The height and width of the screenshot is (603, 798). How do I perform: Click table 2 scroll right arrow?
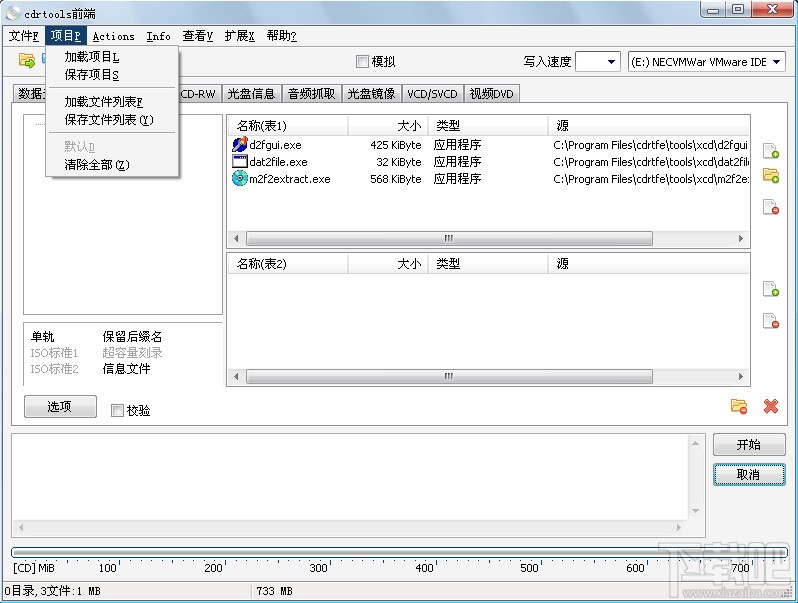(x=740, y=376)
